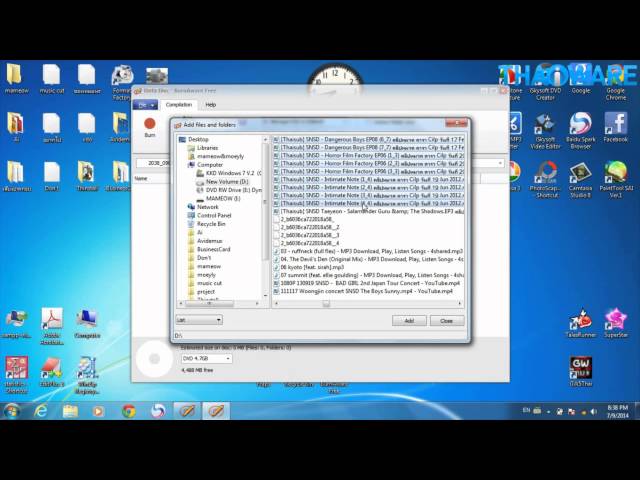Open Windows Media Player from taskbar

[98, 411]
